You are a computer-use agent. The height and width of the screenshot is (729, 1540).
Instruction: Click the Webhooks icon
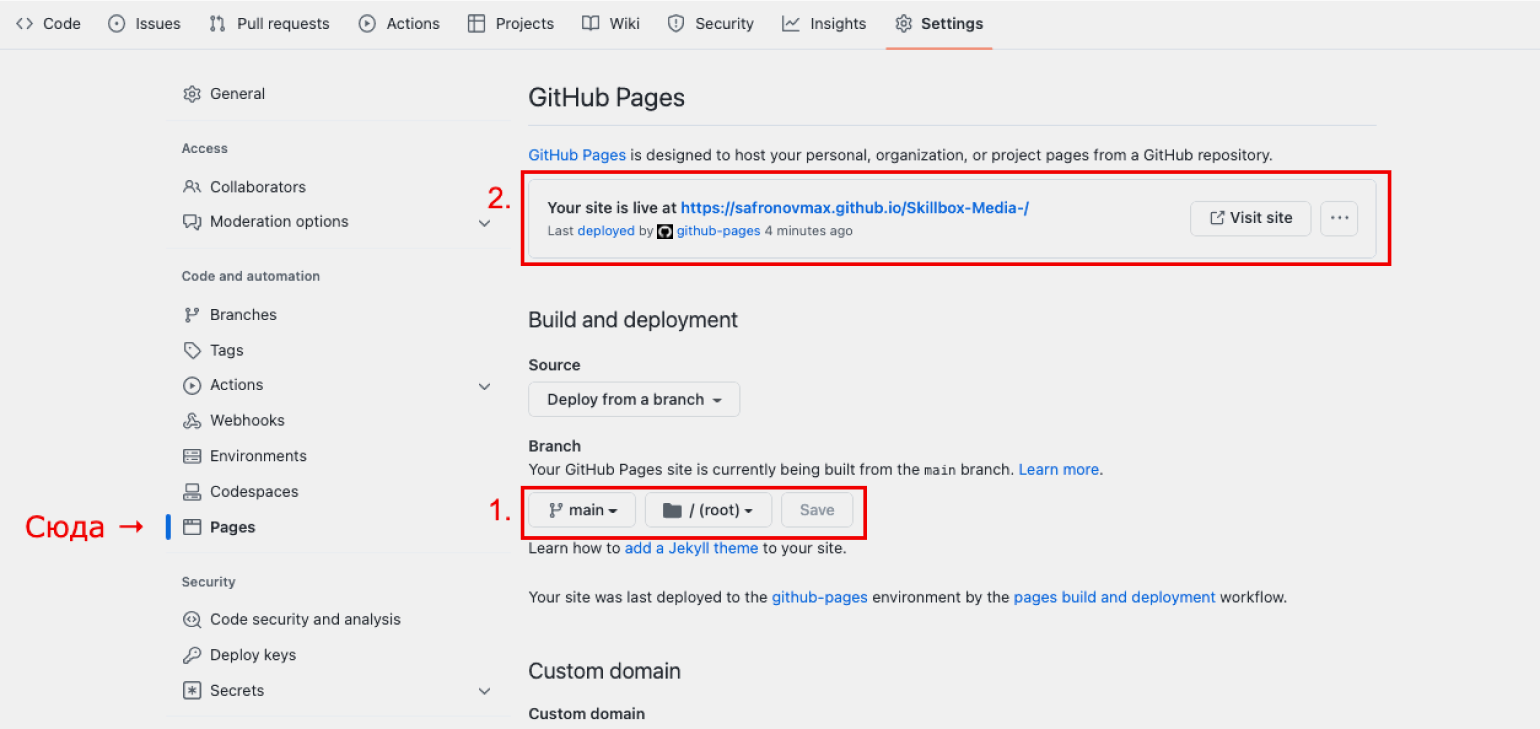(192, 421)
